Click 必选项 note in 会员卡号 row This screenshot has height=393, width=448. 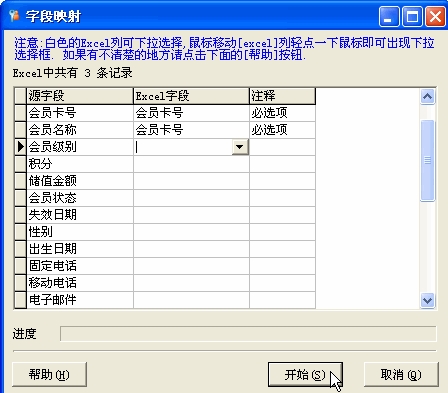(282, 113)
